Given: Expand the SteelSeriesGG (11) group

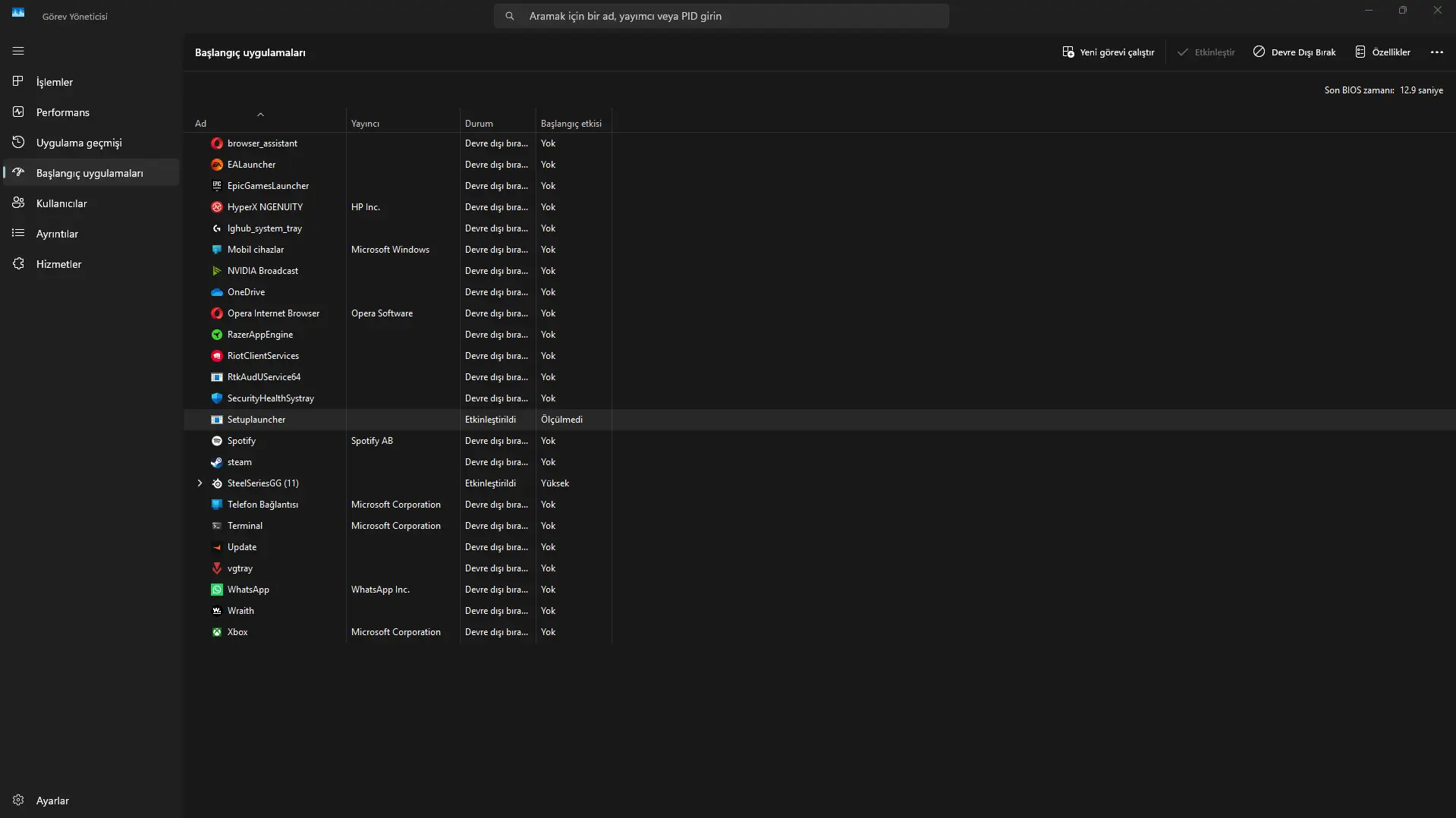Looking at the screenshot, I should (x=200, y=483).
